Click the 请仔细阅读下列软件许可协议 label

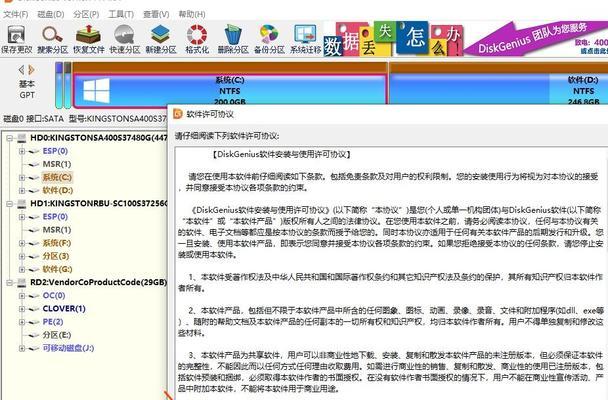point(227,136)
